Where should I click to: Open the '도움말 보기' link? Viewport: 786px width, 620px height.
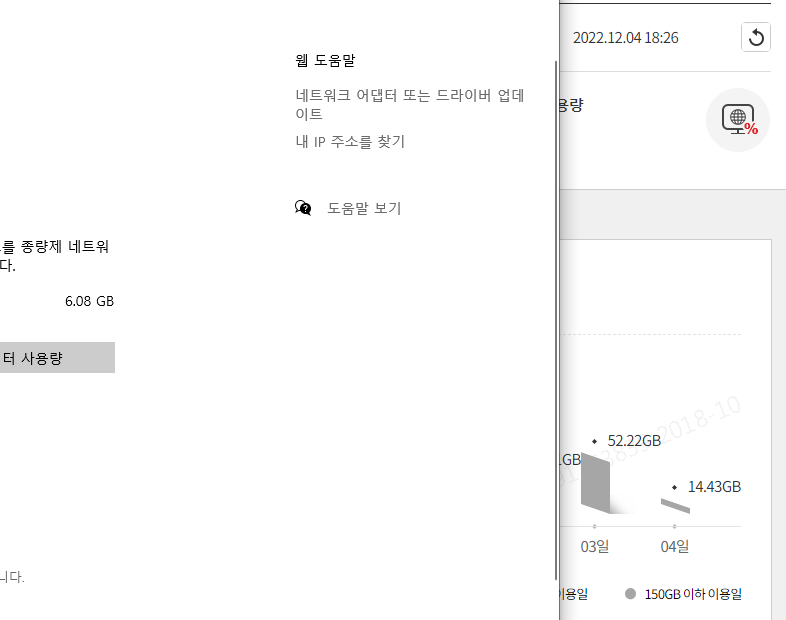(x=364, y=209)
